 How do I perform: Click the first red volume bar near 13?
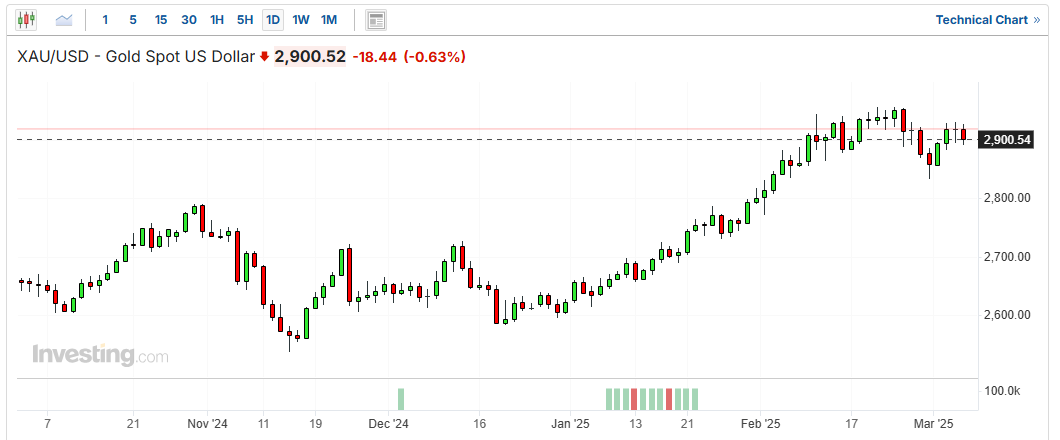tap(634, 399)
